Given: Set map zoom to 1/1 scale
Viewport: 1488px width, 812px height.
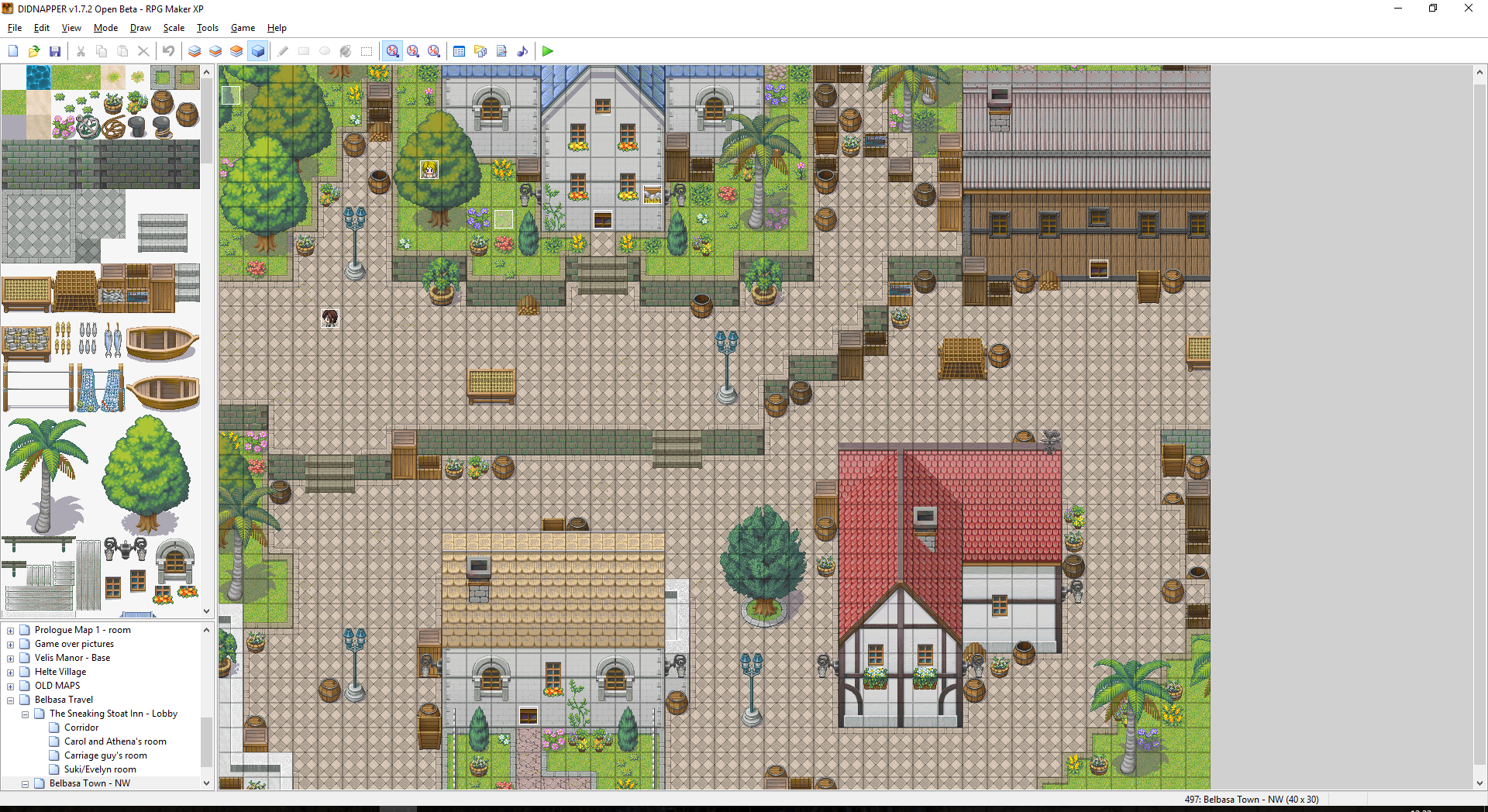Looking at the screenshot, I should [393, 51].
